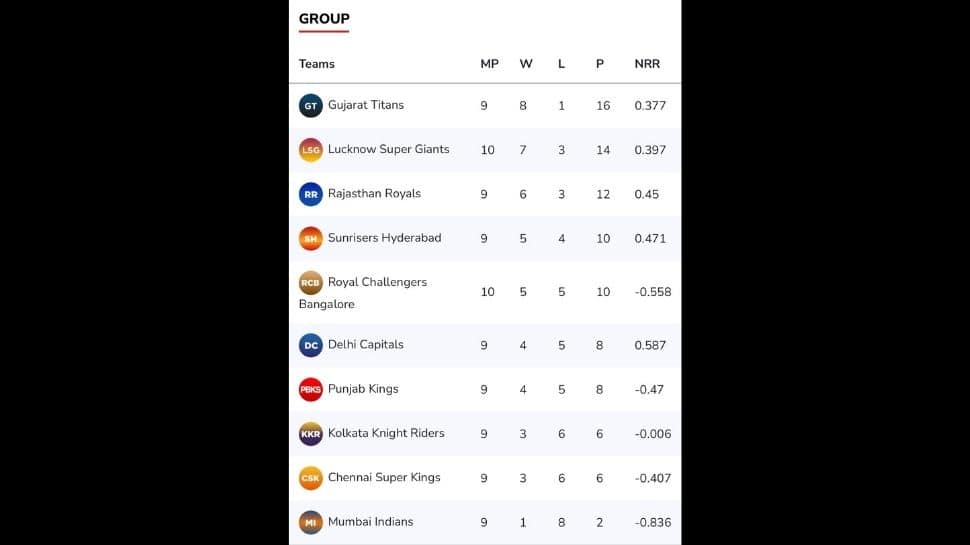Click the Mumbai Indians MI logo
This screenshot has width=970, height=545.
pos(311,522)
